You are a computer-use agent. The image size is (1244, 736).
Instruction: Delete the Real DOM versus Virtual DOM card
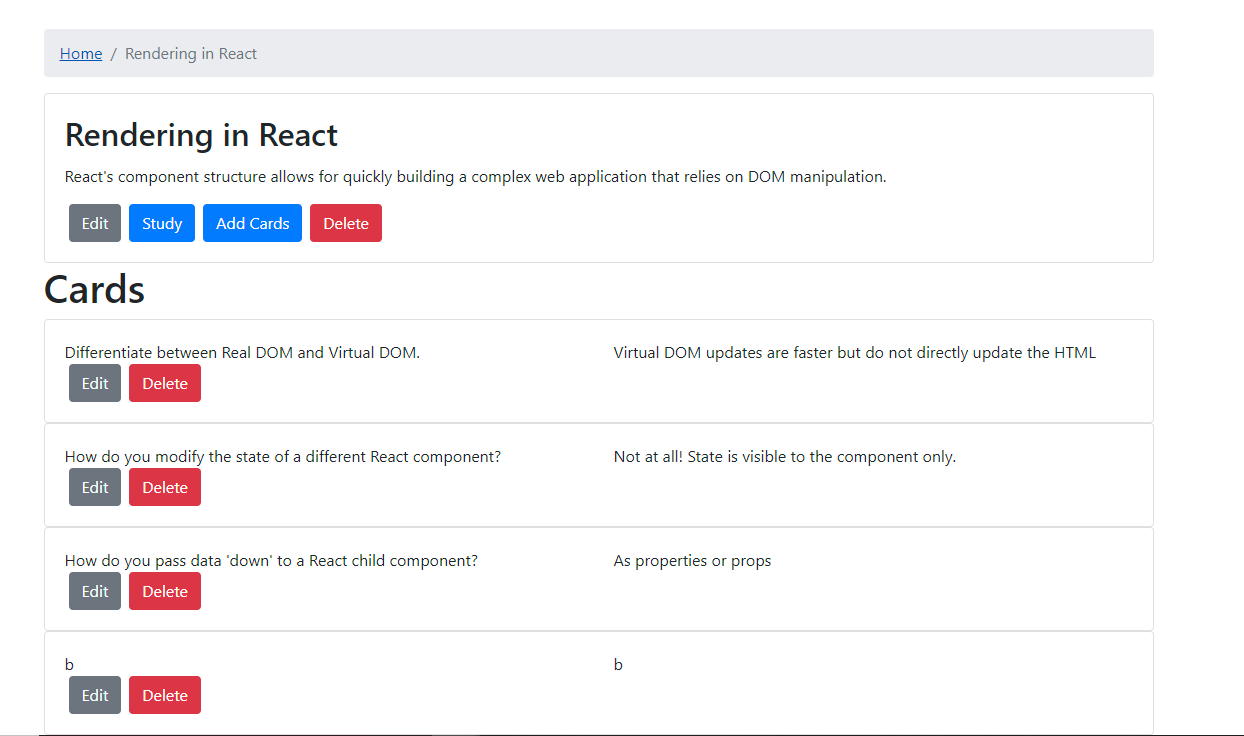click(x=164, y=382)
